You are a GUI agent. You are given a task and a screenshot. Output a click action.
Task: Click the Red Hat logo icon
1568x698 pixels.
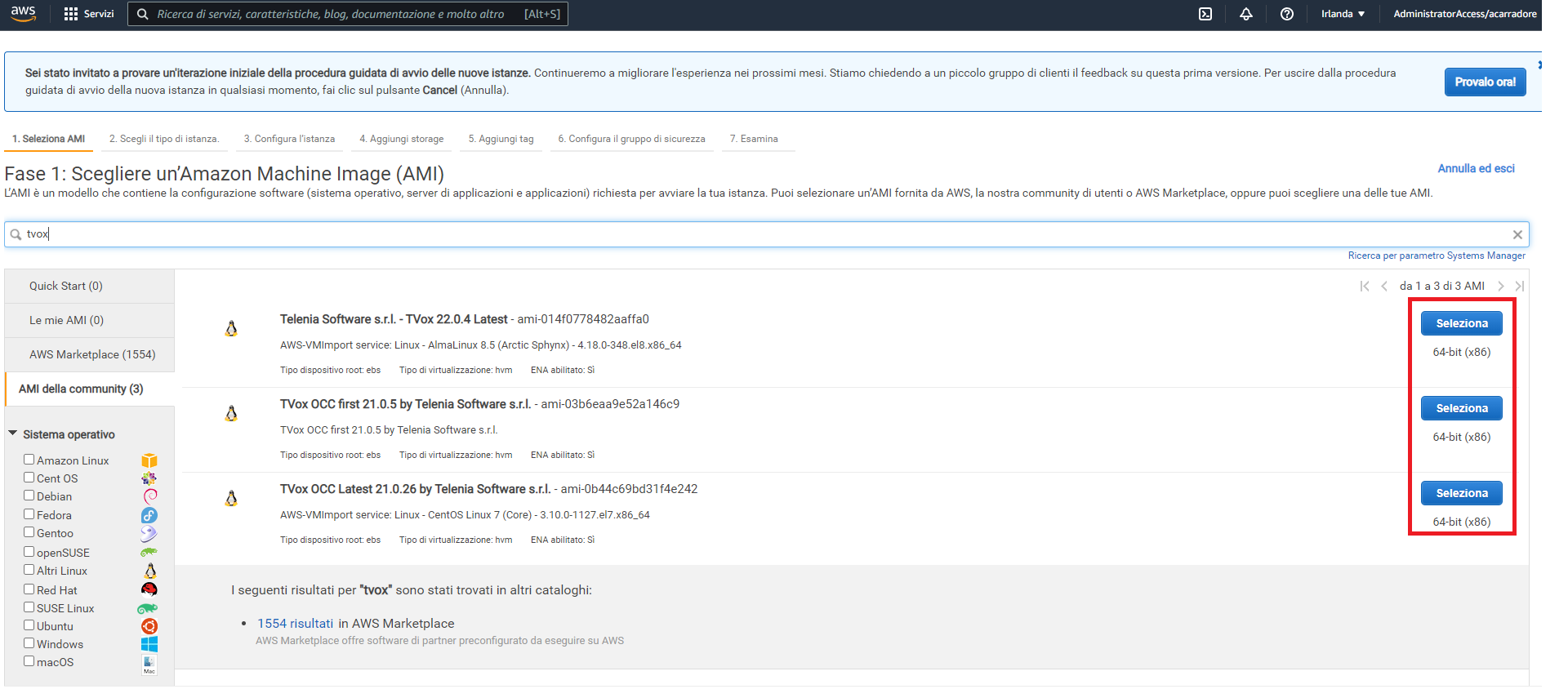coord(149,589)
